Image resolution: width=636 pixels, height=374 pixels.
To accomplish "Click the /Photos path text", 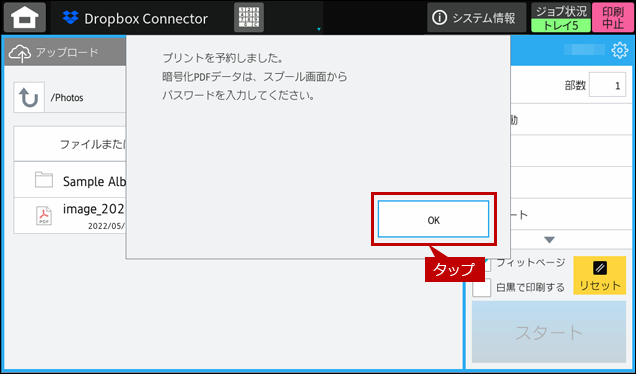I will [67, 98].
